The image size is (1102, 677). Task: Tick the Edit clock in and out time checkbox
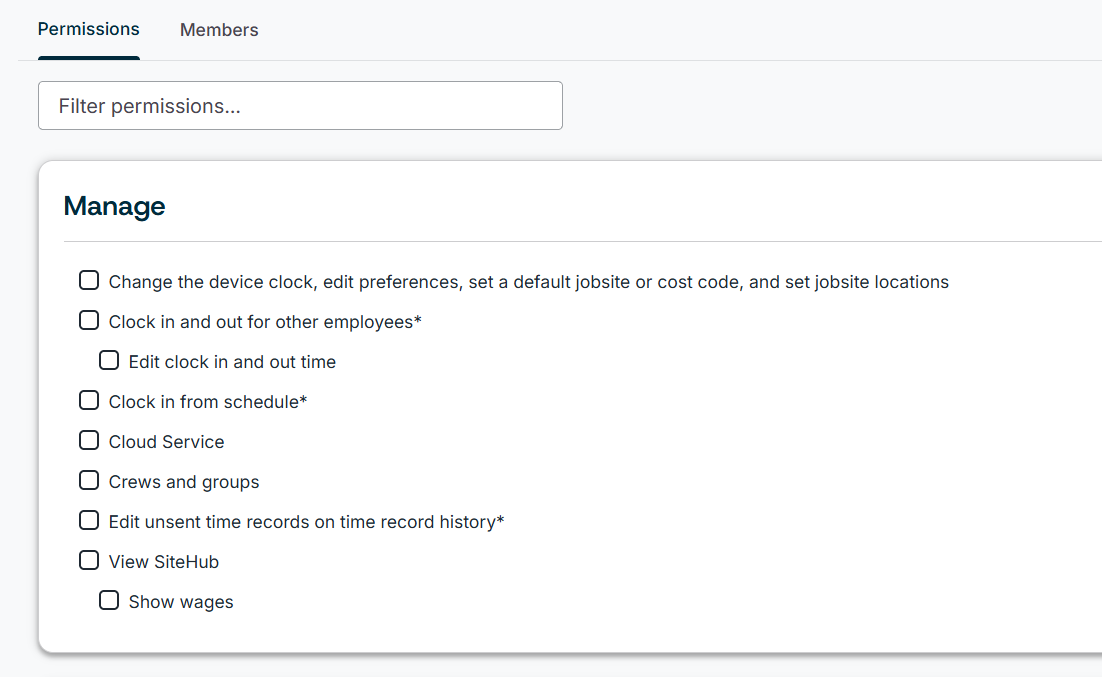(109, 360)
